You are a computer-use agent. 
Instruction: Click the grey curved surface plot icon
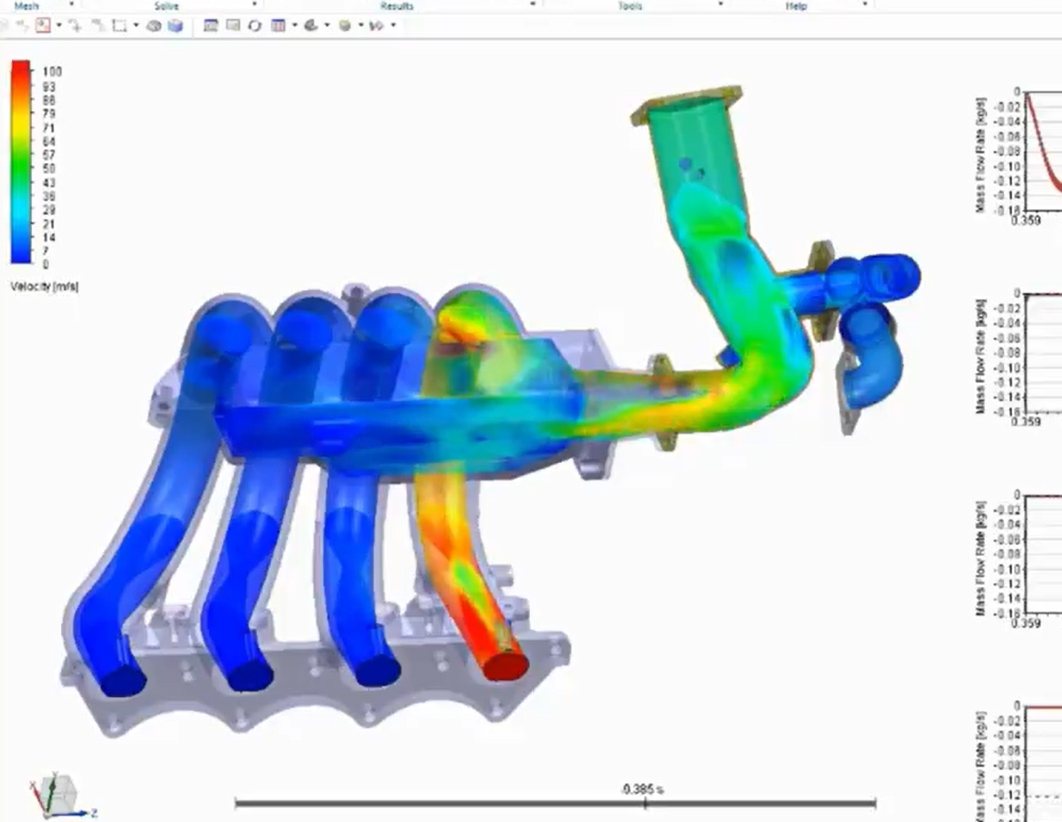tap(311, 26)
